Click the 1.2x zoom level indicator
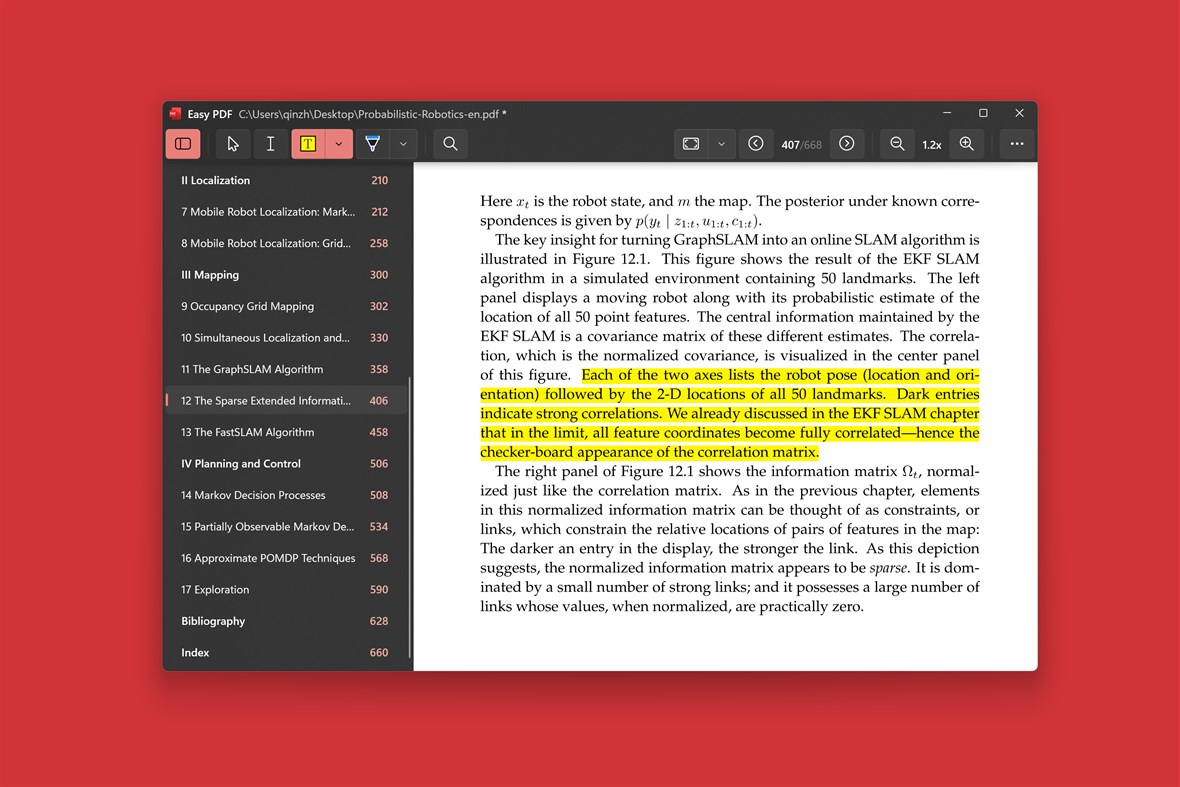1180x787 pixels. click(x=931, y=143)
